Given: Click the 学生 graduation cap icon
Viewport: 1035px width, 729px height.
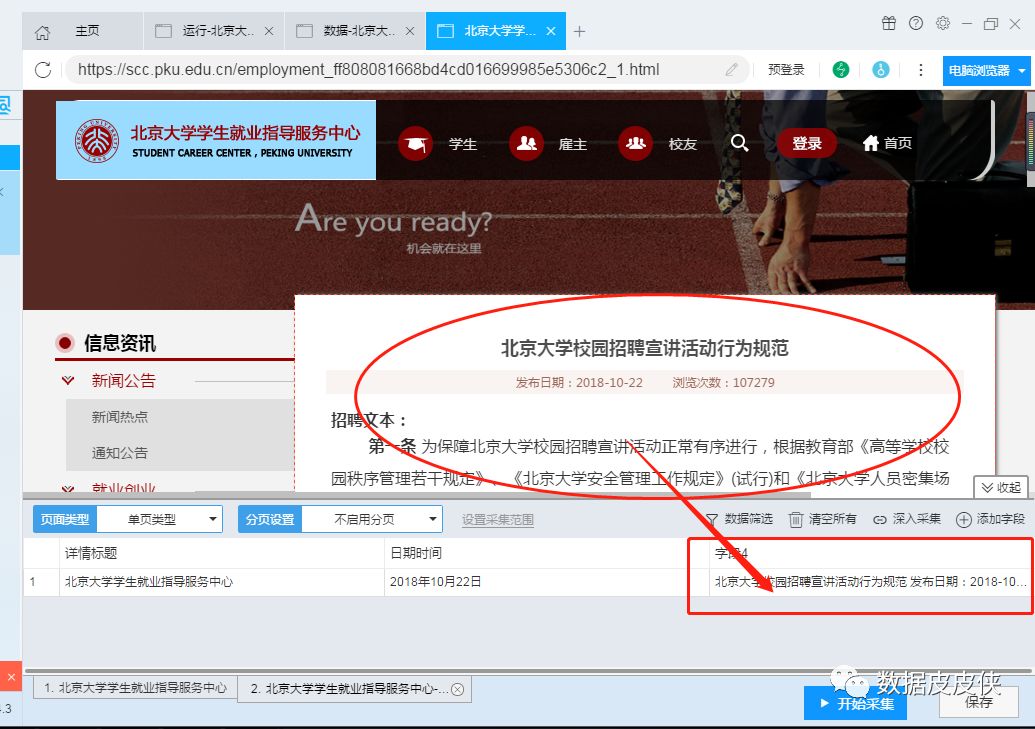Looking at the screenshot, I should (415, 143).
